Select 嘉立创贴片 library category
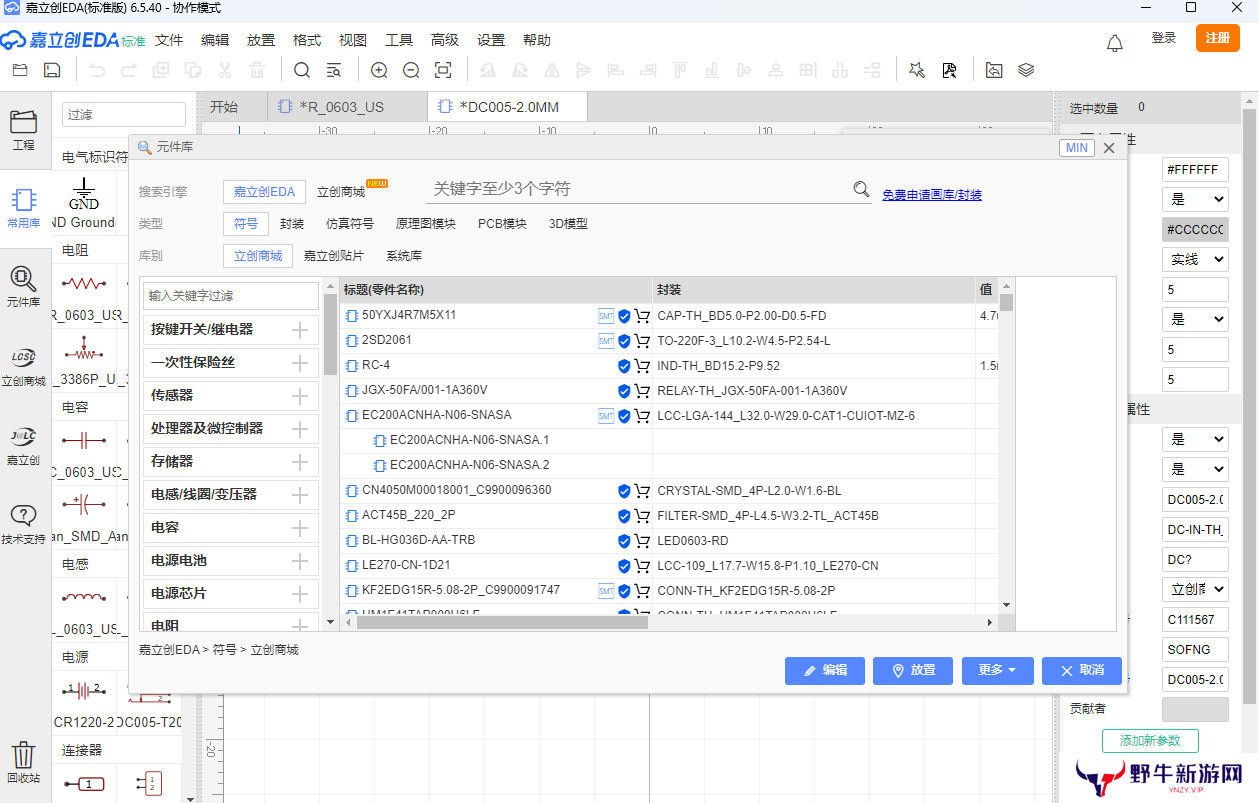1259x803 pixels. click(x=334, y=256)
